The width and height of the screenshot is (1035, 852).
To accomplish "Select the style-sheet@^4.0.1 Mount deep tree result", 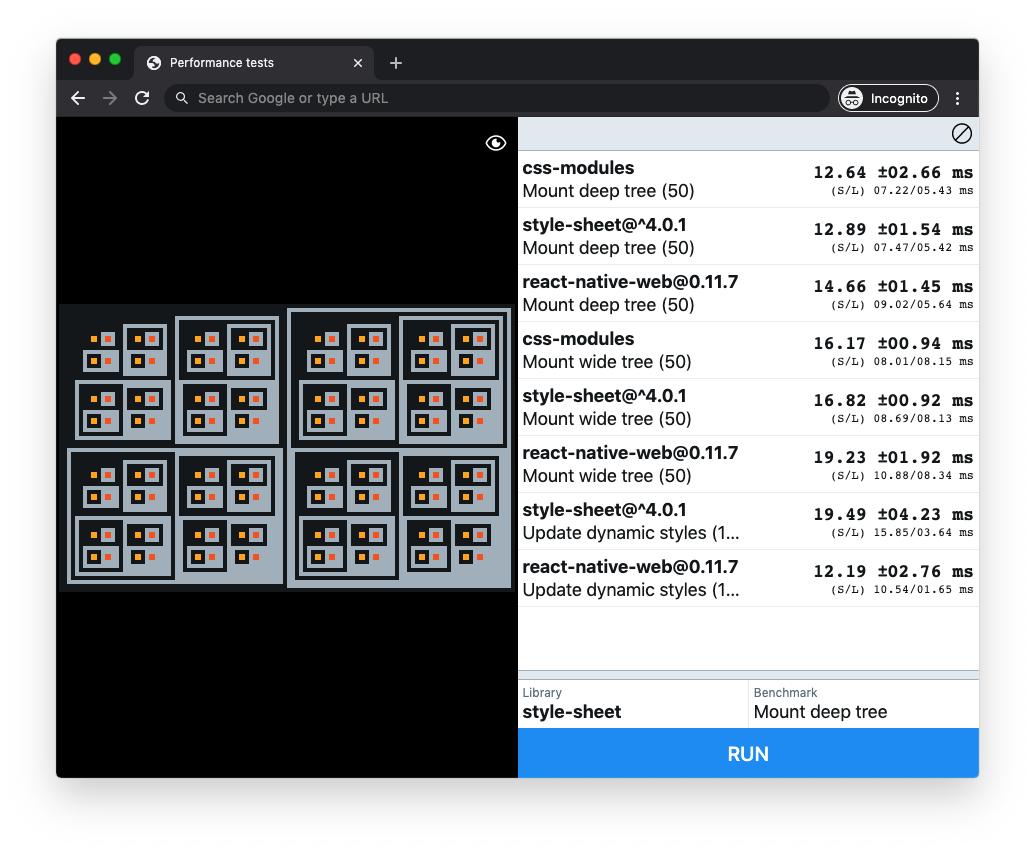I will (x=748, y=236).
